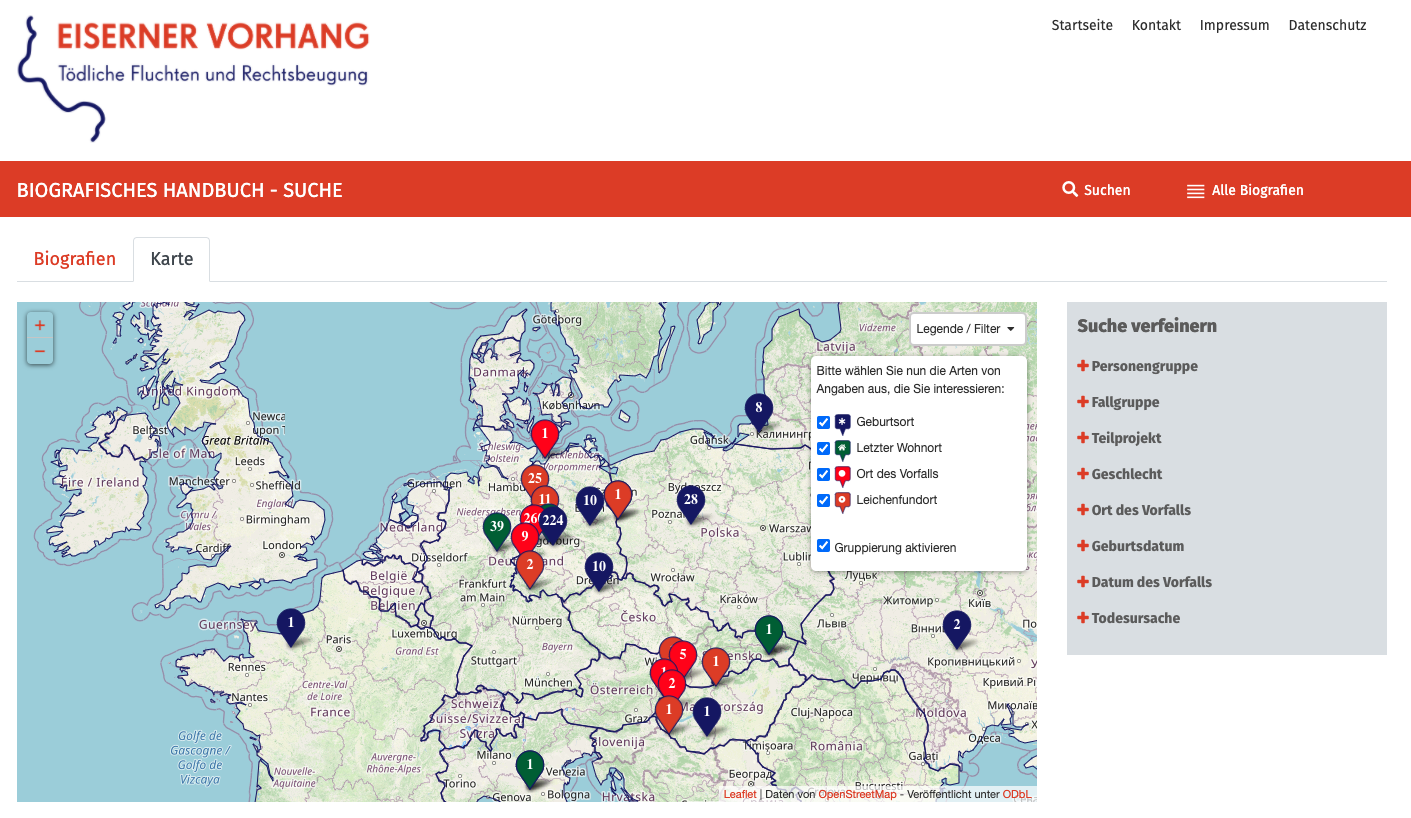Expand the Teilprojekt filter
The height and width of the screenshot is (818, 1411).
1119,438
